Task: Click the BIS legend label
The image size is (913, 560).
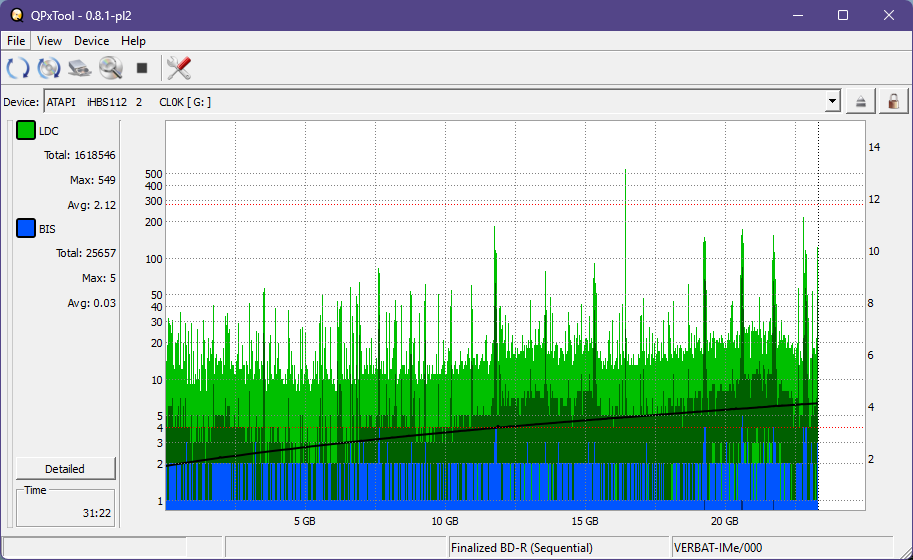Action: tap(47, 229)
